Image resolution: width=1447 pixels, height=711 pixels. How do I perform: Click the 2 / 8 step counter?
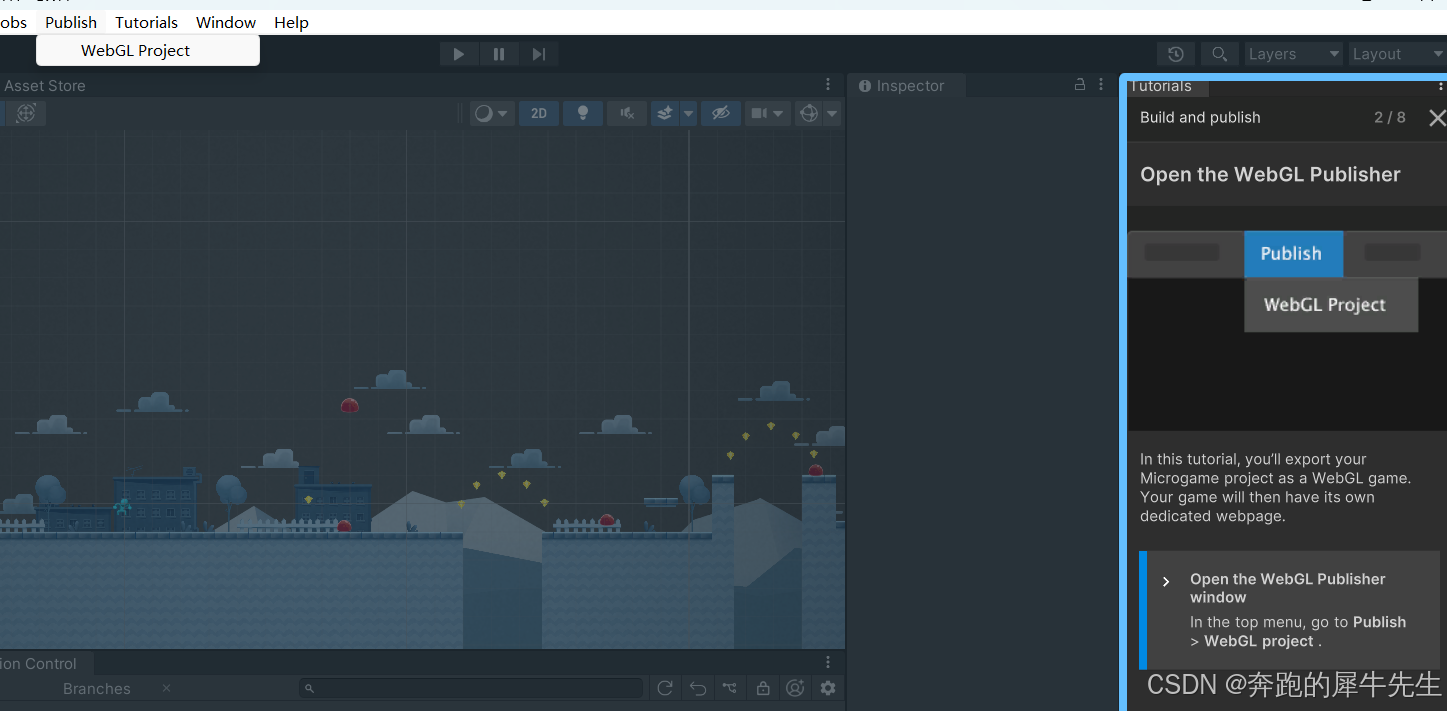pyautogui.click(x=1390, y=118)
